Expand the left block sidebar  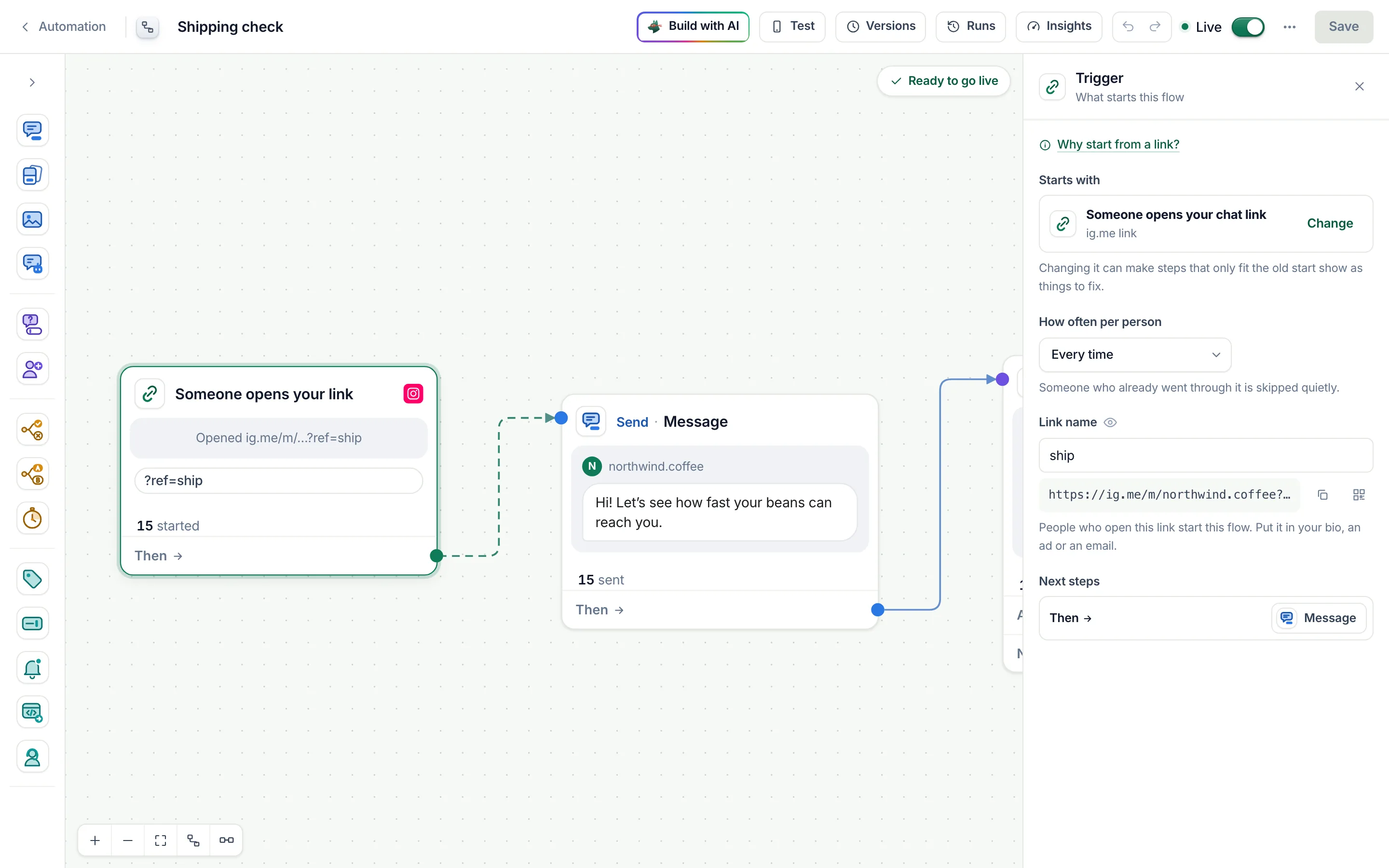click(32, 82)
